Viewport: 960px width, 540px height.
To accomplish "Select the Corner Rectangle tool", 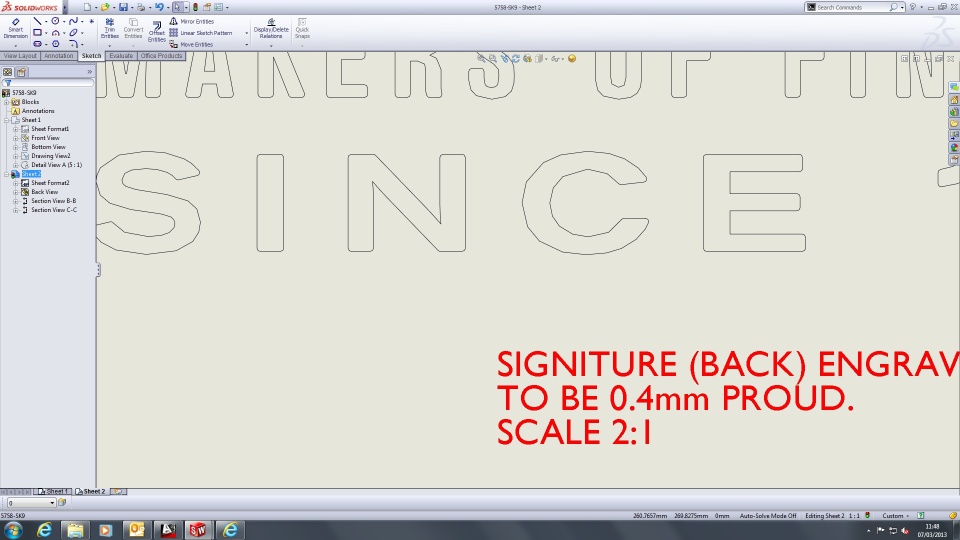I will [37, 32].
